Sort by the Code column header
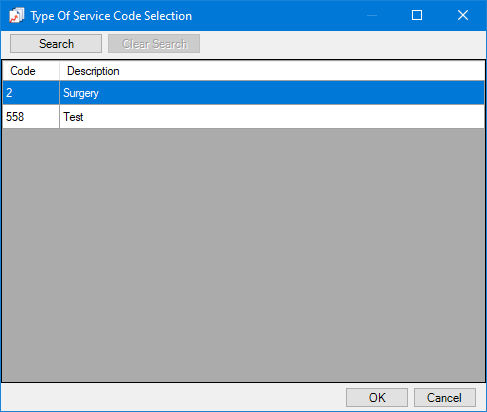487x412 pixels. click(31, 71)
